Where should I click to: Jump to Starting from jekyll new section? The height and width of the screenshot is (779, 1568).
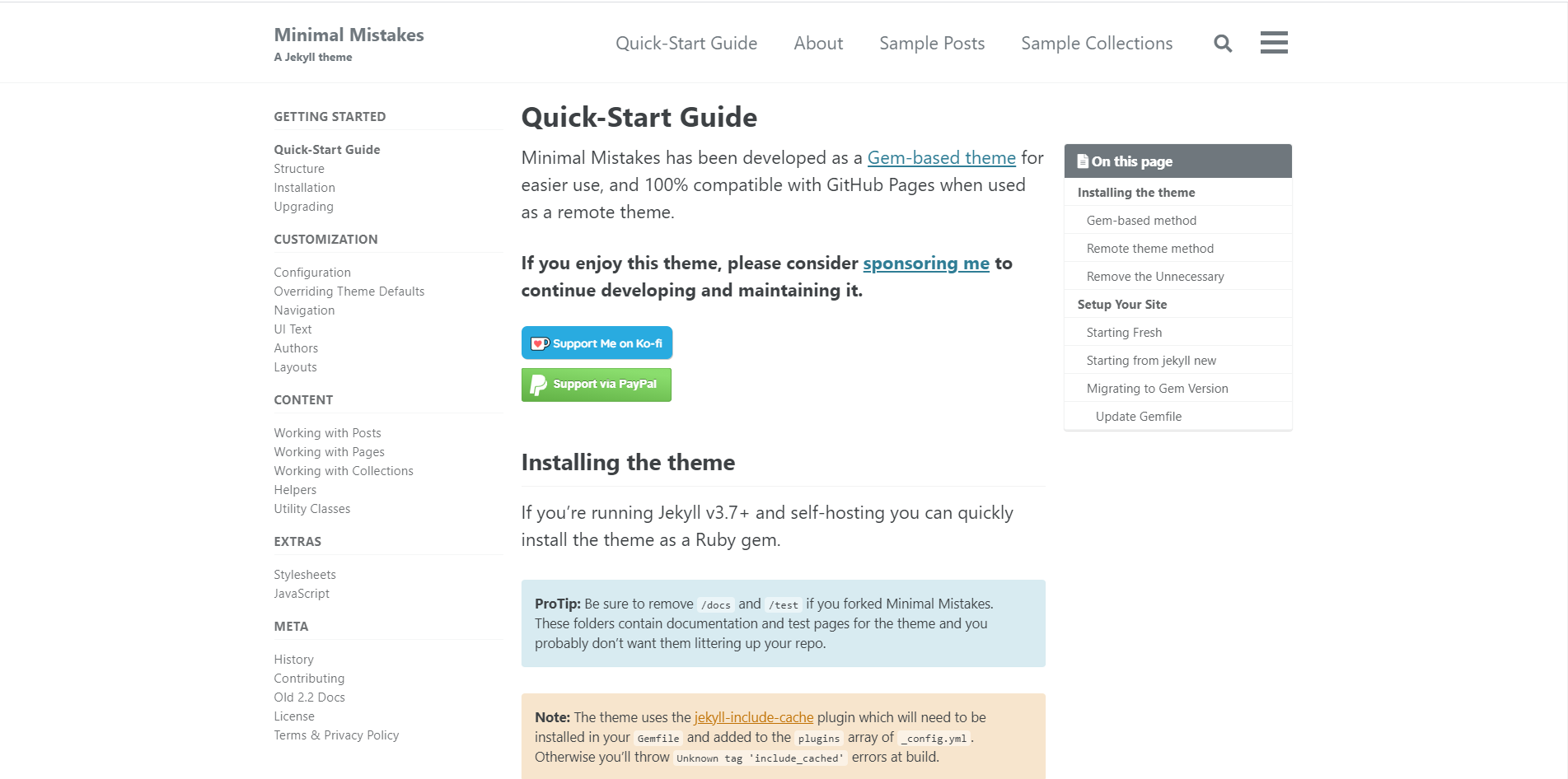pyautogui.click(x=1150, y=361)
